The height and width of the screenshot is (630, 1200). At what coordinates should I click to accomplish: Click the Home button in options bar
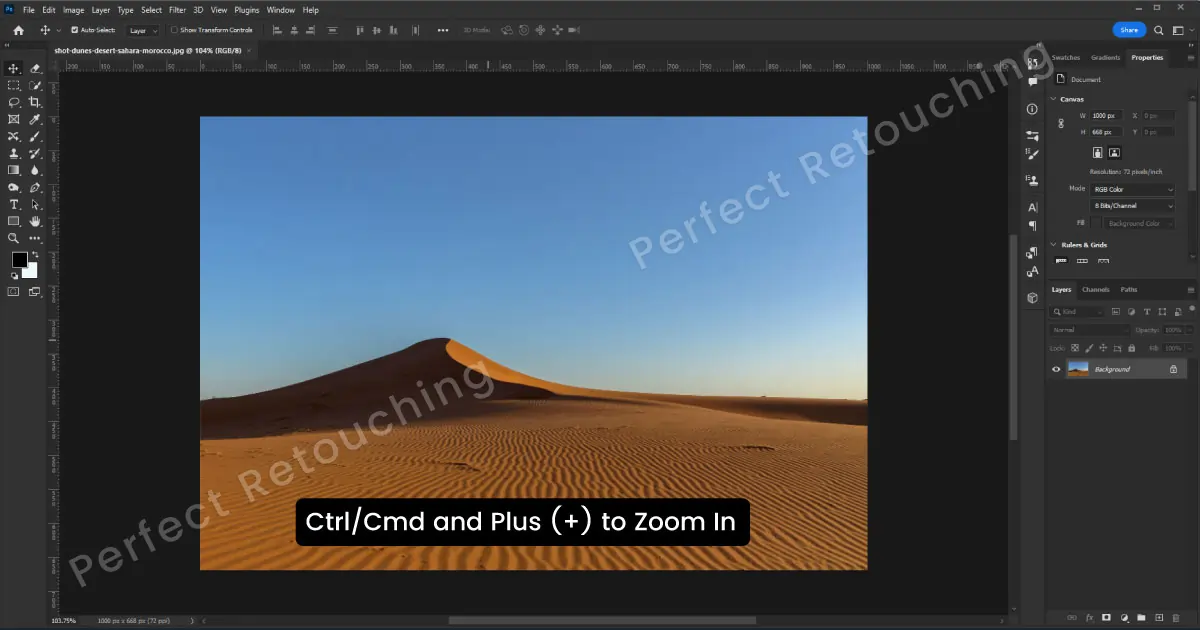[x=18, y=30]
